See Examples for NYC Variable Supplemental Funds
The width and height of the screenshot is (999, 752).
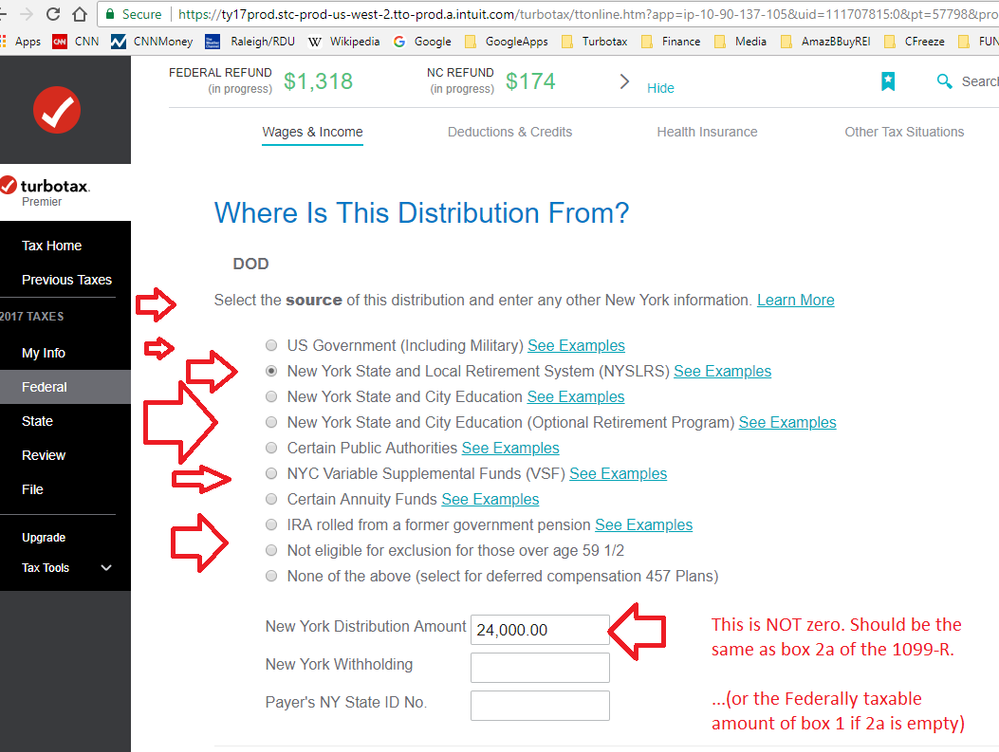pyautogui.click(x=618, y=474)
